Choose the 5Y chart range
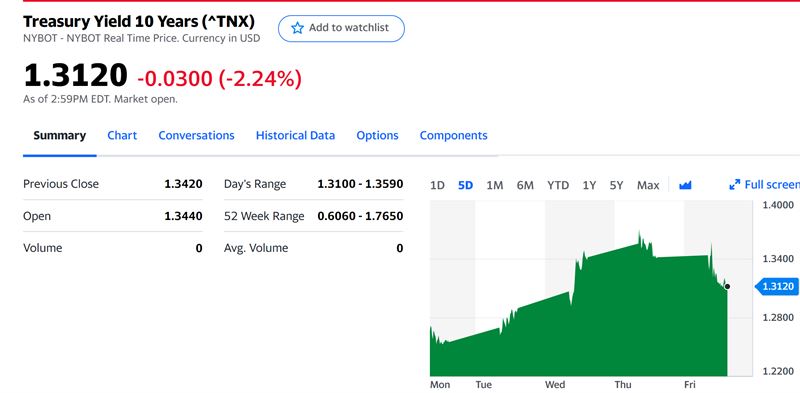The height and width of the screenshot is (393, 800). [x=616, y=185]
